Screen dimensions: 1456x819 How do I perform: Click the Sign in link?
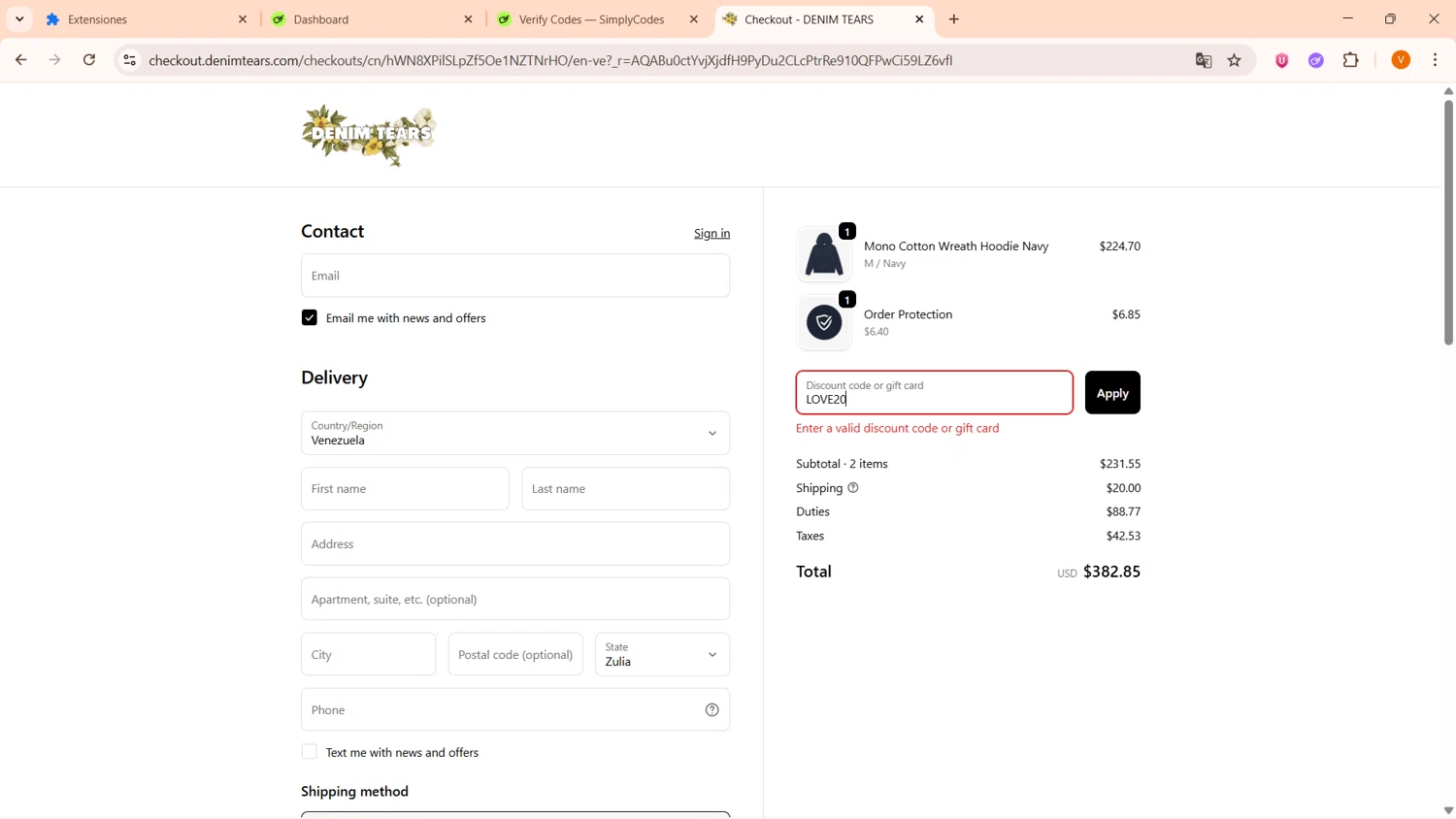(711, 233)
